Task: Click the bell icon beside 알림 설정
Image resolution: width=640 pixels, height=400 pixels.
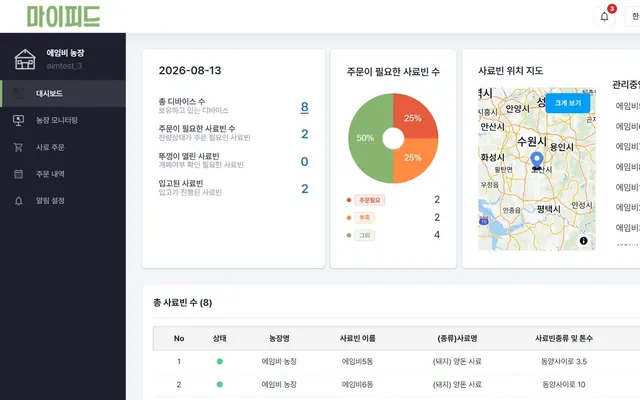Action: point(18,201)
